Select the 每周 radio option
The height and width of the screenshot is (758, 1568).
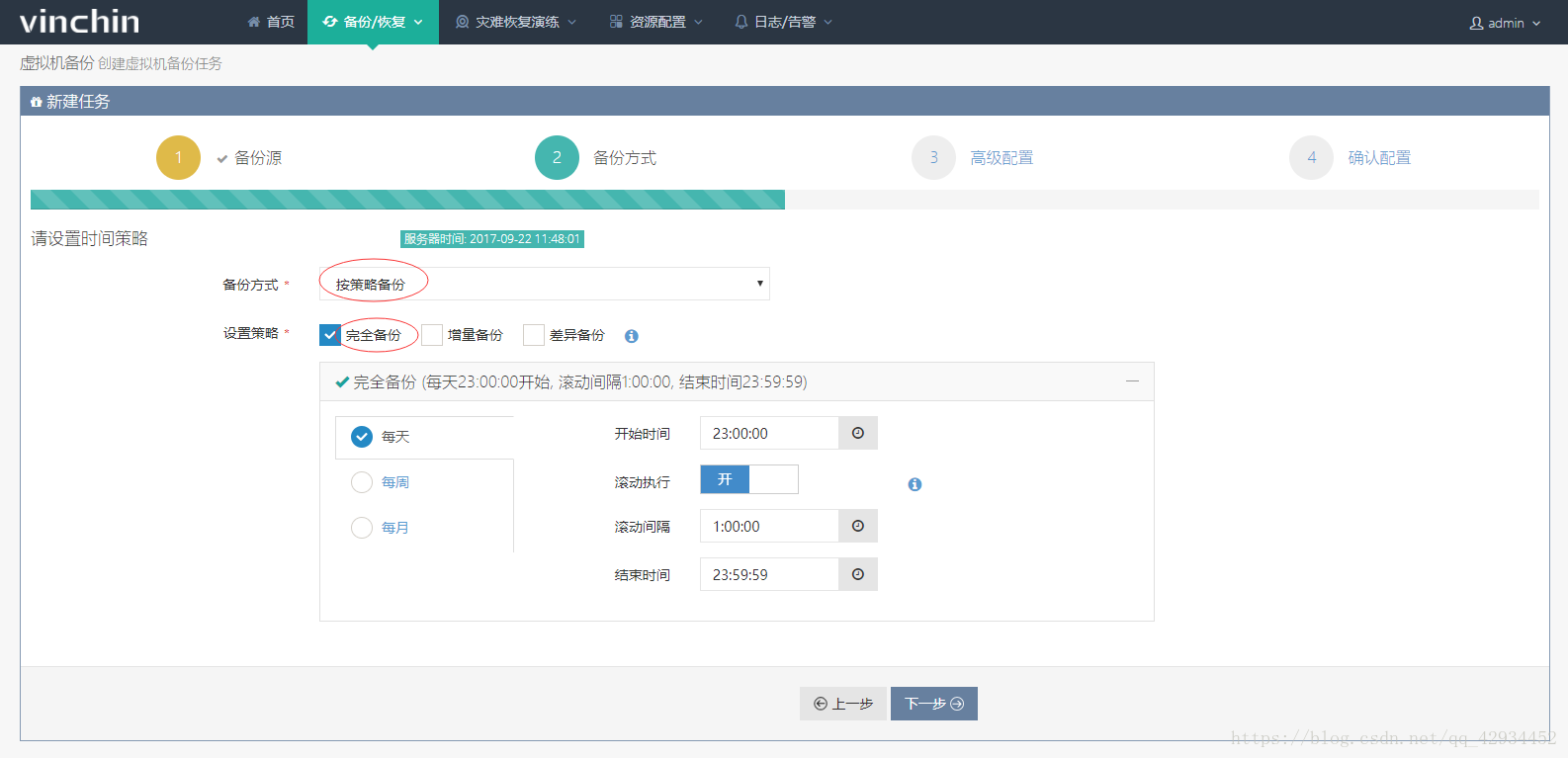[x=362, y=481]
